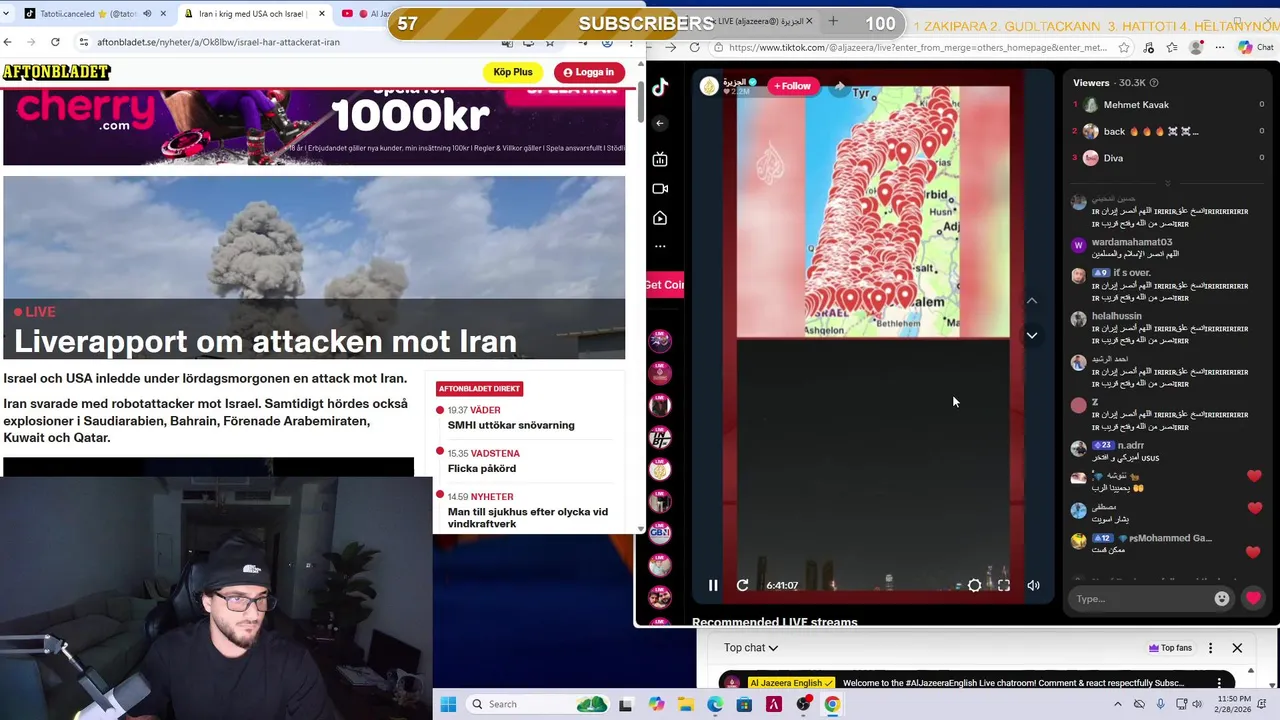Open TikTok player quality settings gear
Screen dimensions: 1280x720
[974, 586]
